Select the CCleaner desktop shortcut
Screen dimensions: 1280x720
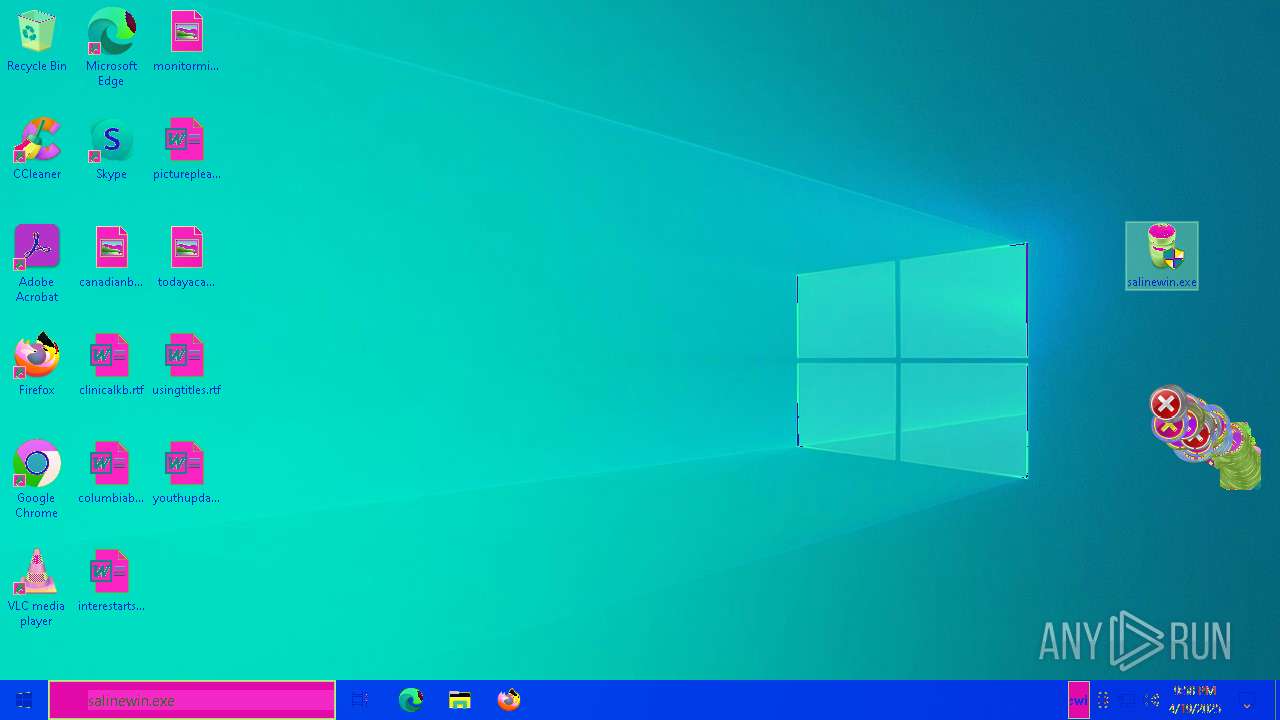(36, 149)
